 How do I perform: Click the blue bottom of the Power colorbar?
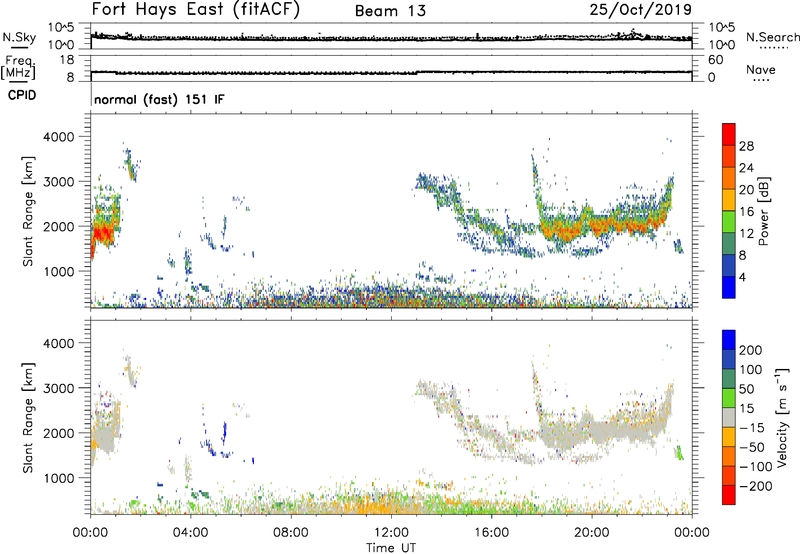click(x=729, y=287)
